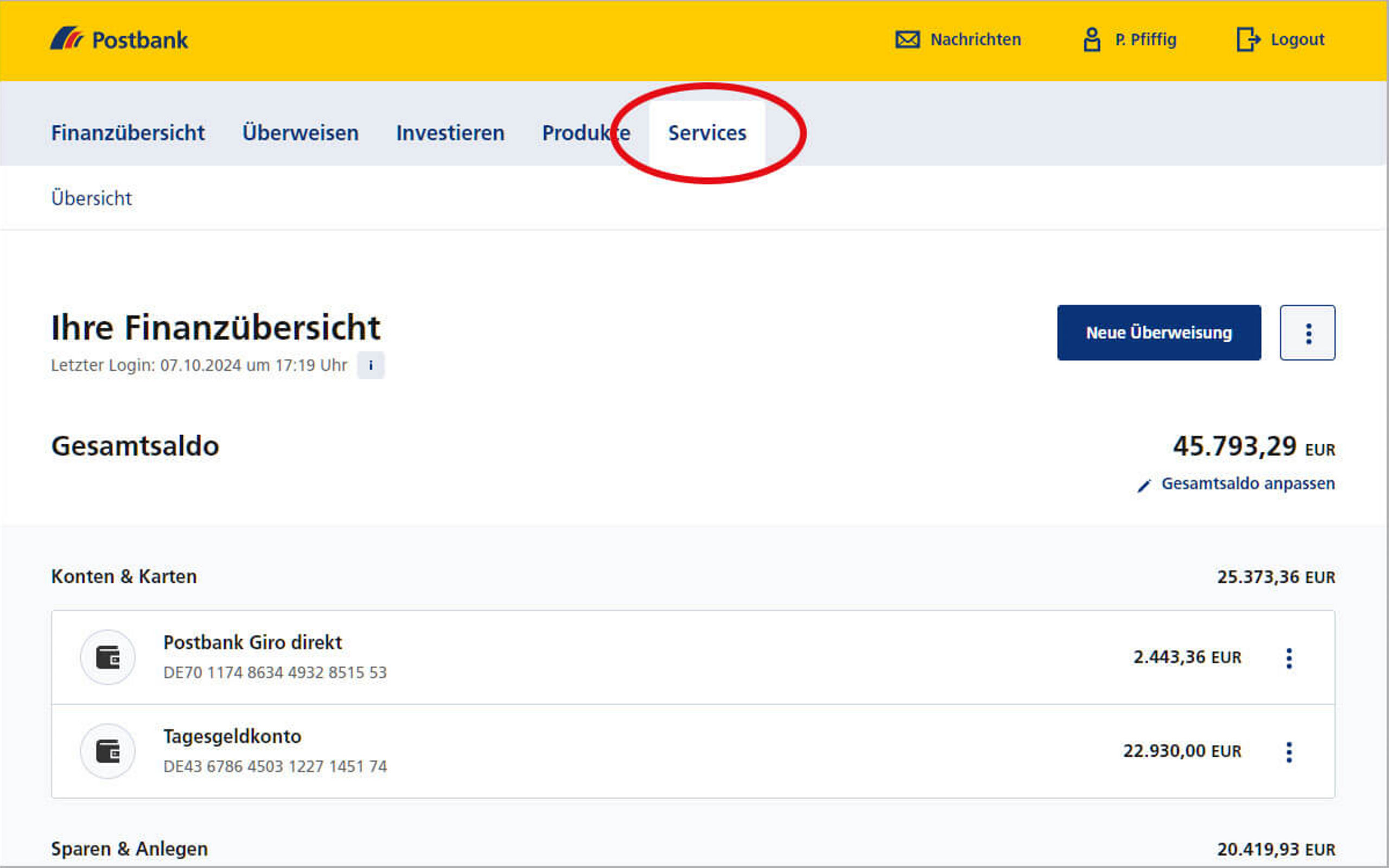Click the Postbank logo

click(120, 39)
